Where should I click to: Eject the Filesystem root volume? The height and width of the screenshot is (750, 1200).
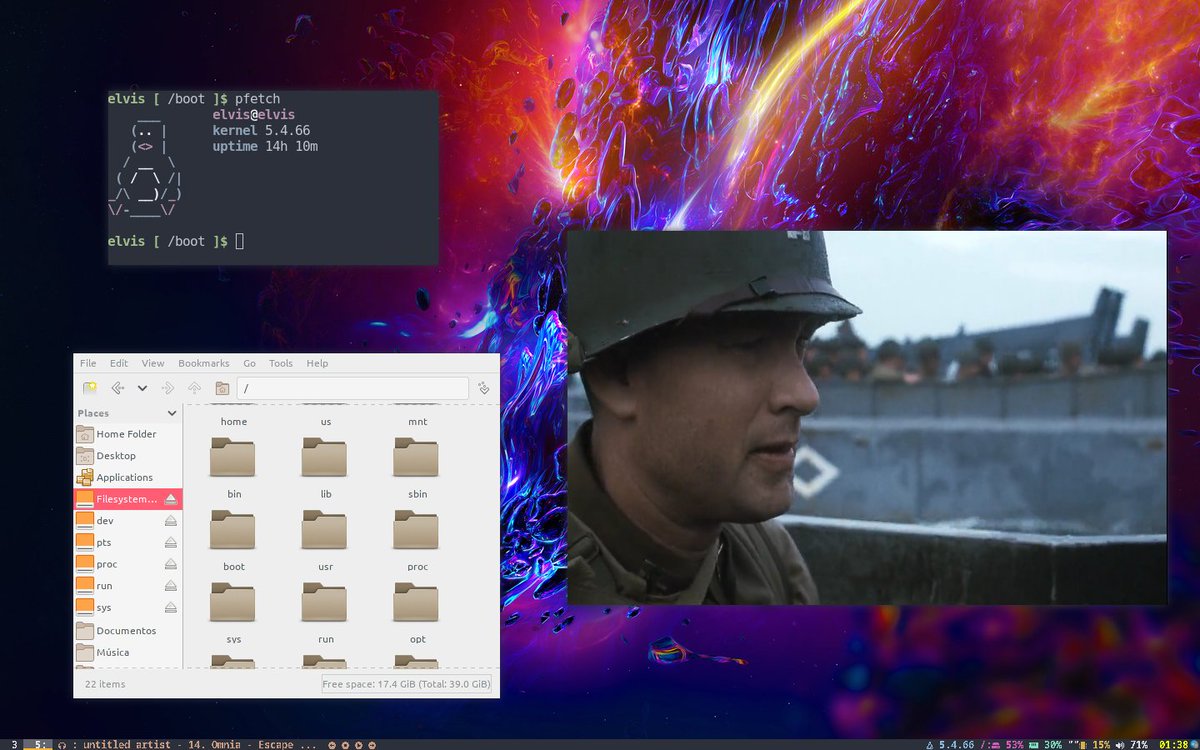coord(171,499)
